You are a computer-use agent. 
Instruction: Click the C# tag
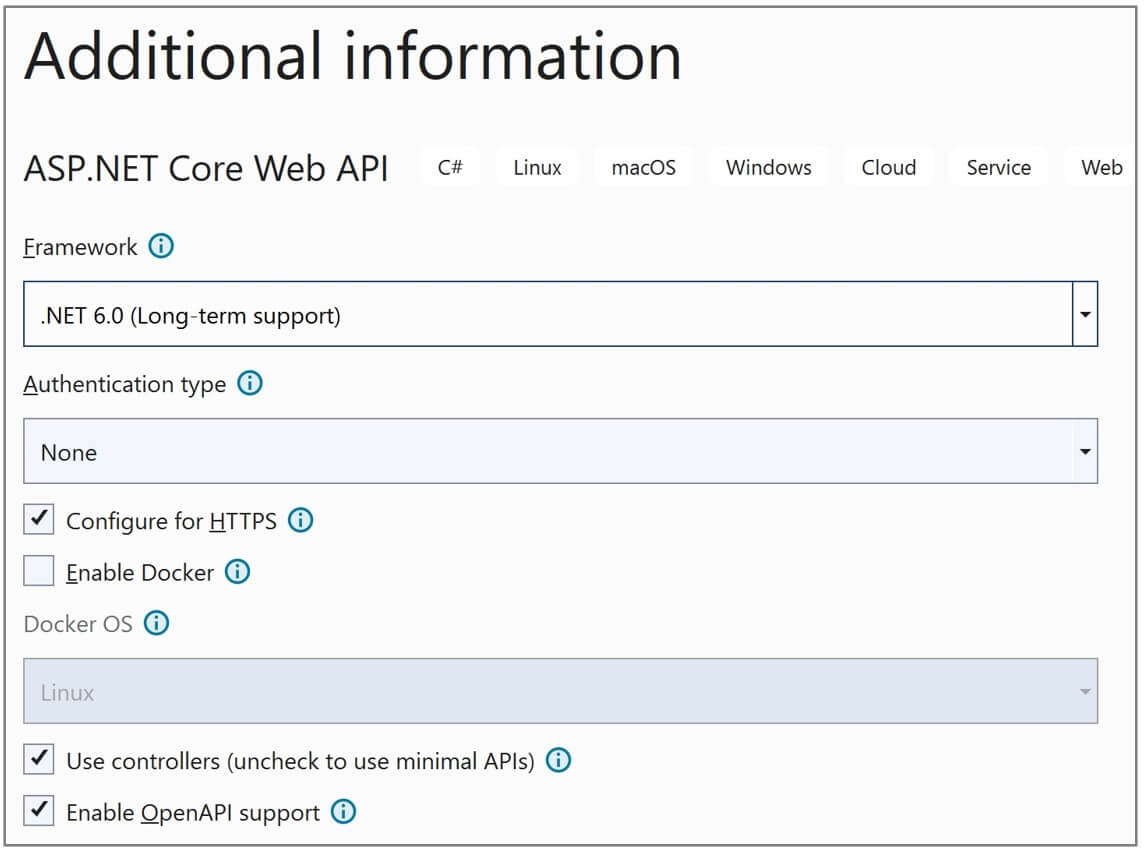click(x=450, y=167)
